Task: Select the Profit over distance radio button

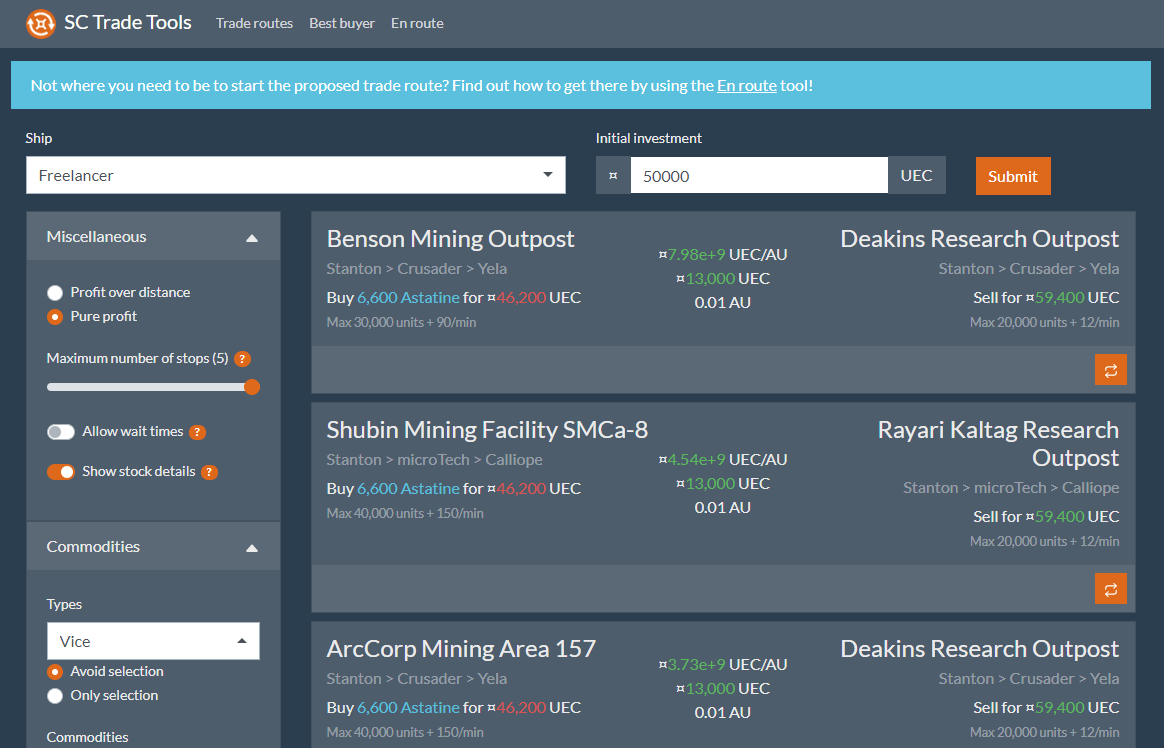Action: coord(55,292)
